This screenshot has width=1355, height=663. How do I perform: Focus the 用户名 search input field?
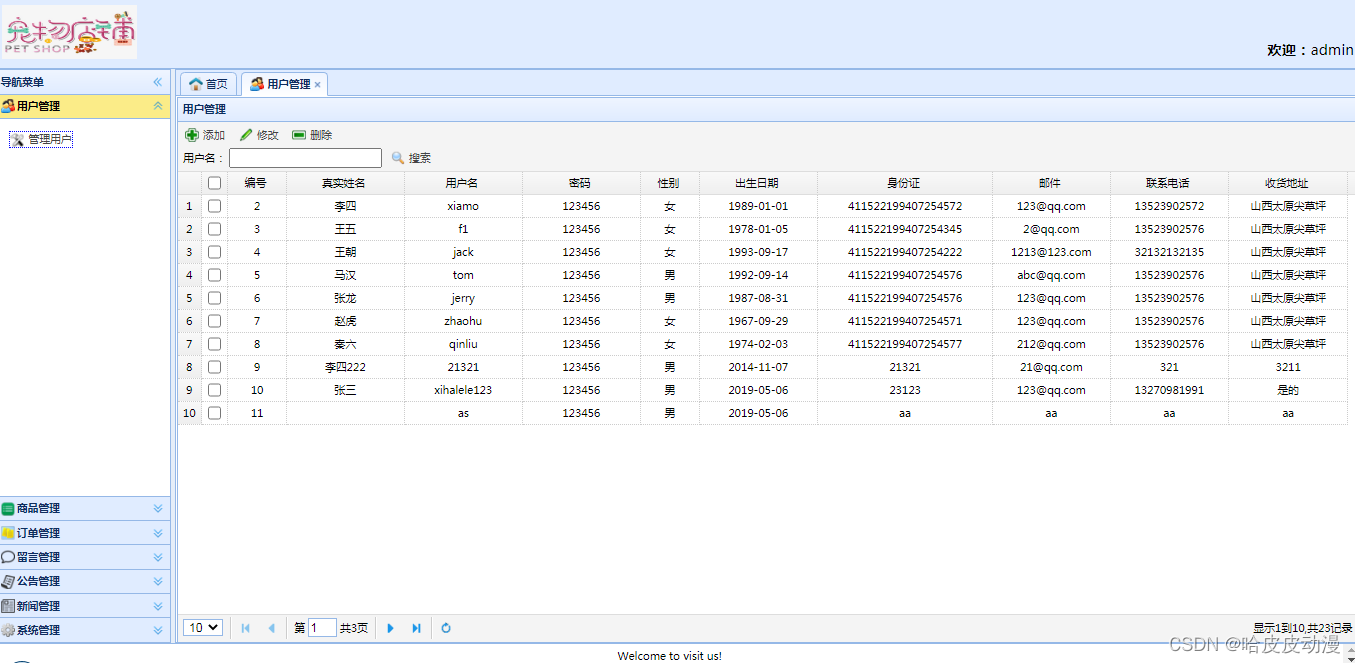305,158
